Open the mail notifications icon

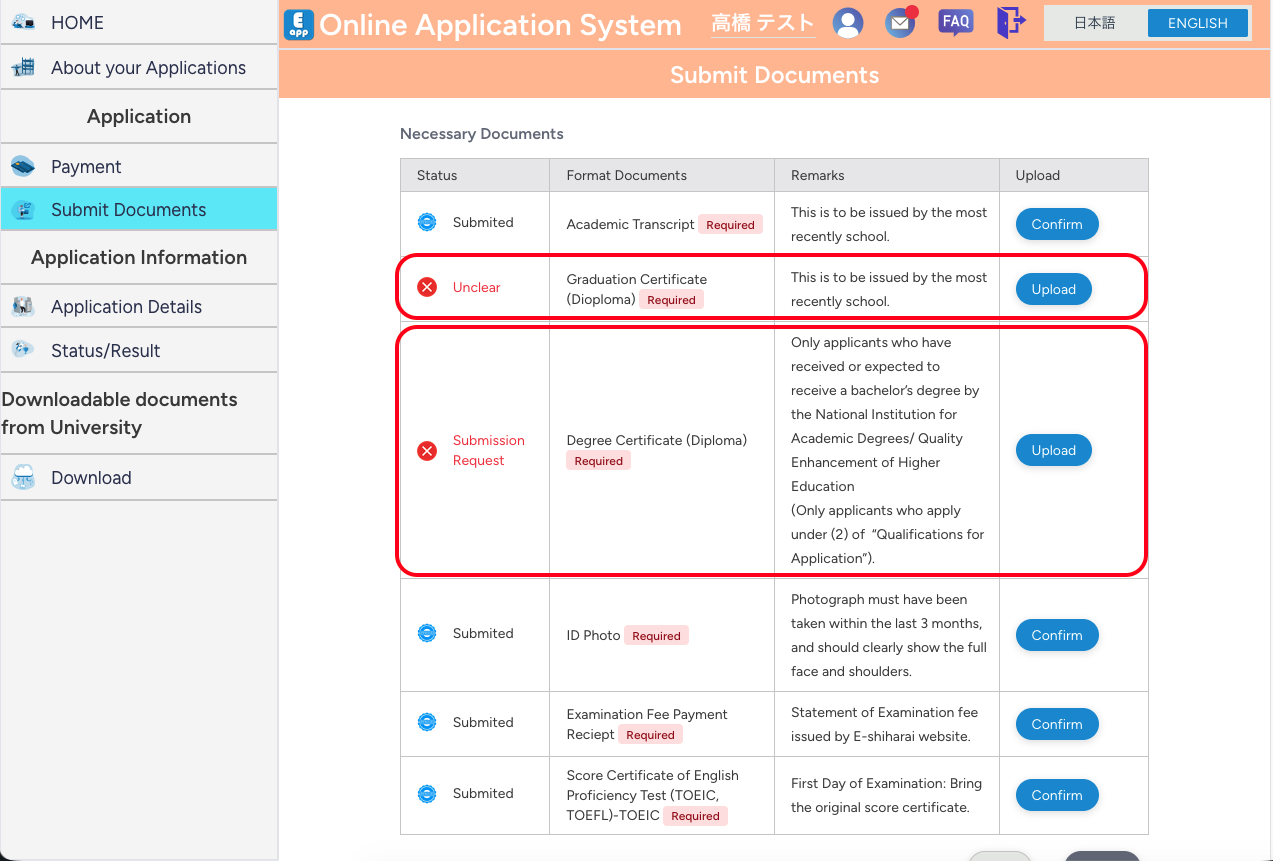[901, 22]
